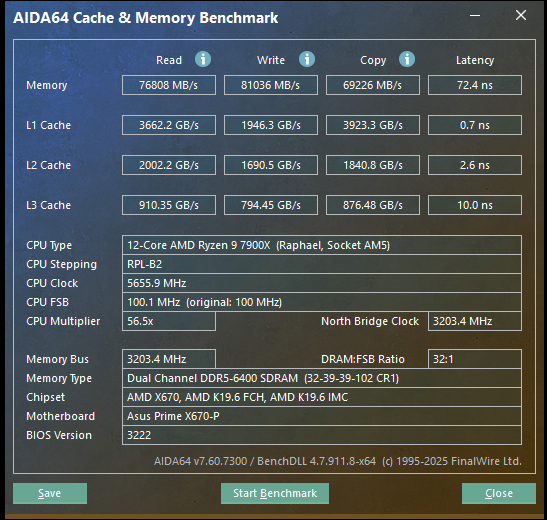Click L3 Cache Copy 876.48 GB/s value
This screenshot has width=547, height=520.
click(x=373, y=205)
